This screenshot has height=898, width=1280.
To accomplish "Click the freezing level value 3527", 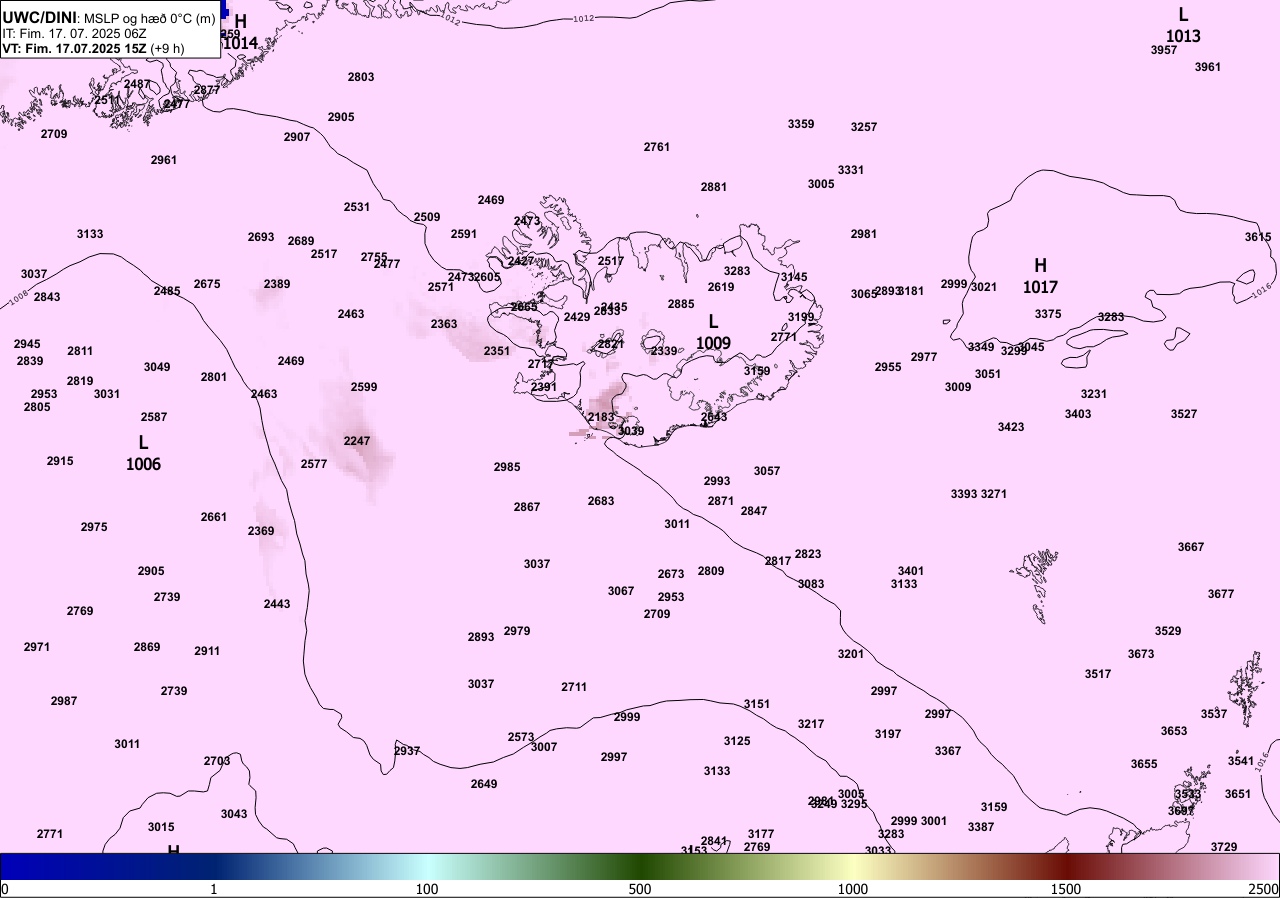I will click(x=1184, y=414).
